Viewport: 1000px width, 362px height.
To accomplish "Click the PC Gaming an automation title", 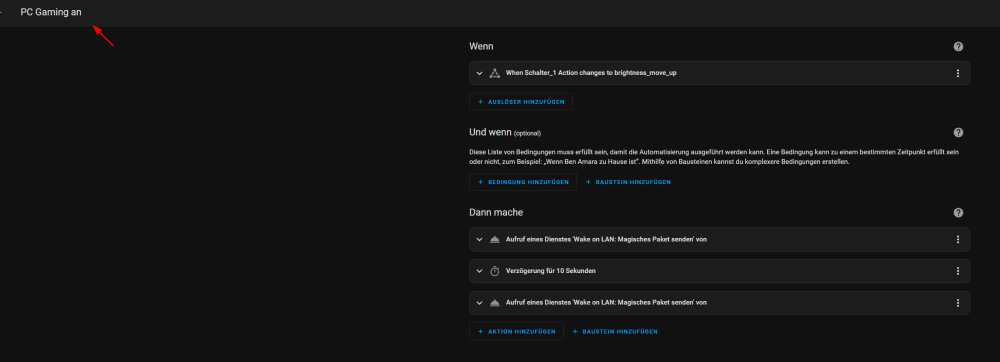I will [x=51, y=12].
